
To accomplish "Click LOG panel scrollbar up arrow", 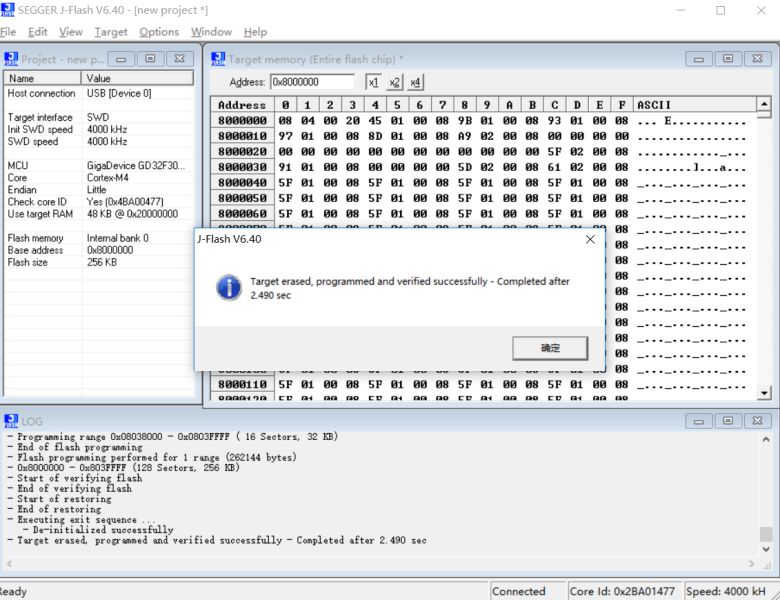I will pos(766,439).
